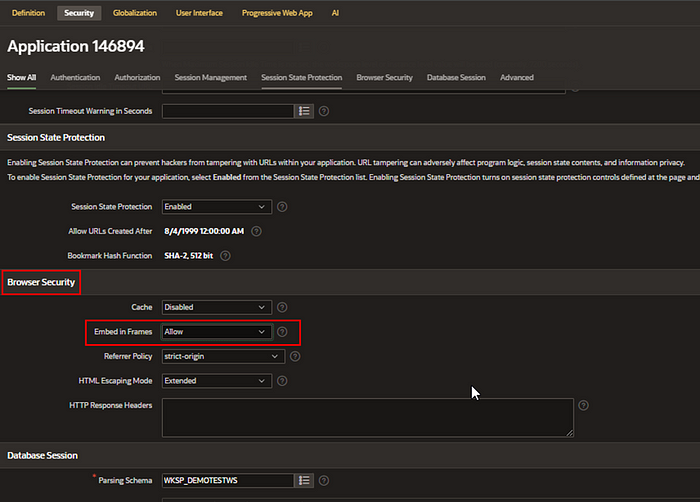Click the 8/4/1999 12:00:00 AM value
Viewport: 700px width, 502px height.
pos(204,231)
